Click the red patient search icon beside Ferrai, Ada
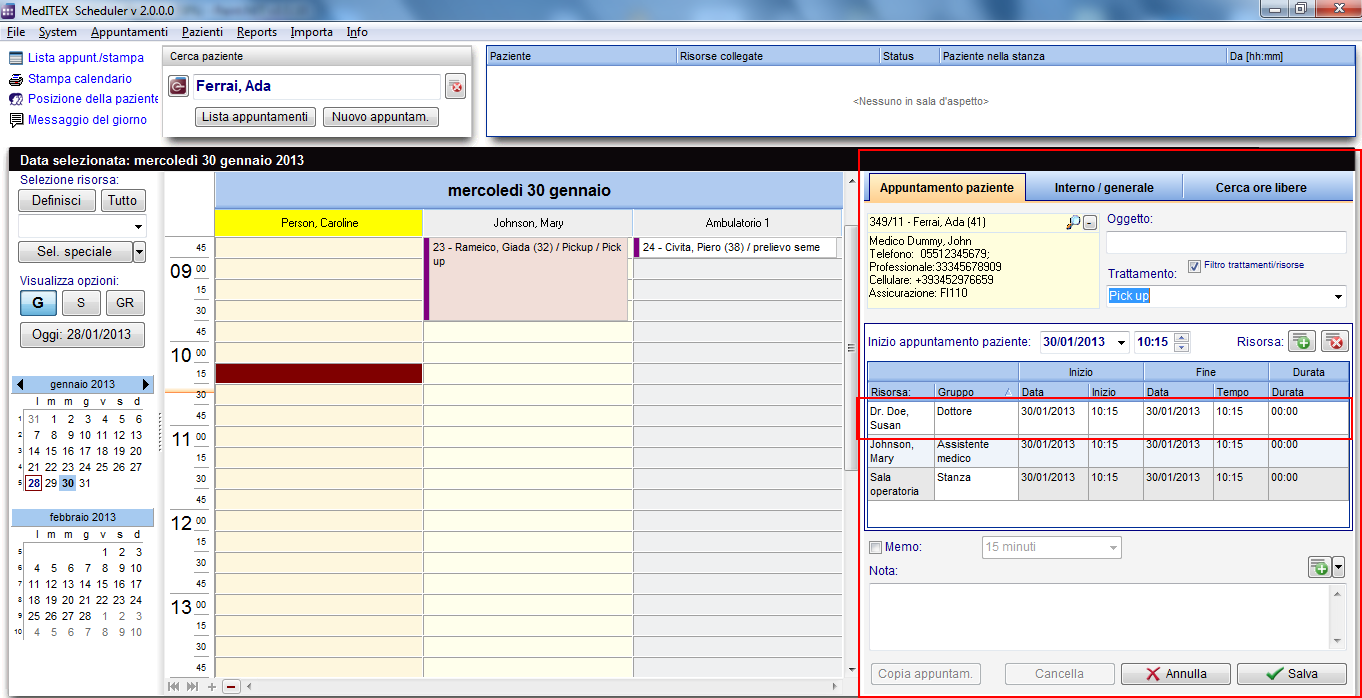Image resolution: width=1362 pixels, height=698 pixels. 178,87
